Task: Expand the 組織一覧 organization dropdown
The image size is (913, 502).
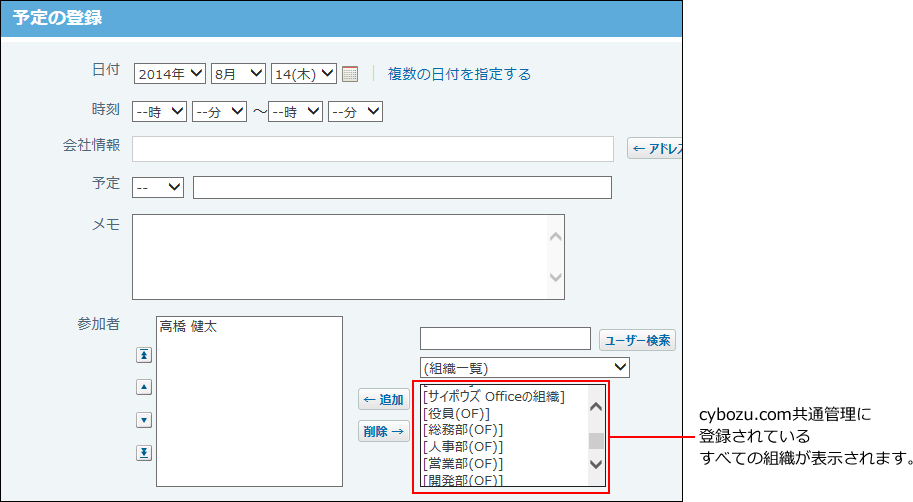Action: pyautogui.click(x=524, y=368)
